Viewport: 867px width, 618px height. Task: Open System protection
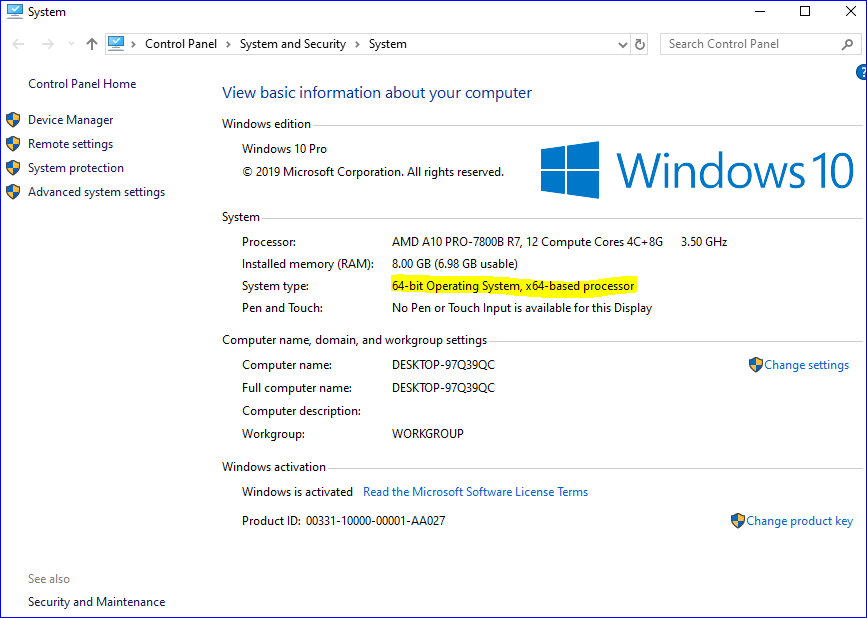(x=76, y=168)
